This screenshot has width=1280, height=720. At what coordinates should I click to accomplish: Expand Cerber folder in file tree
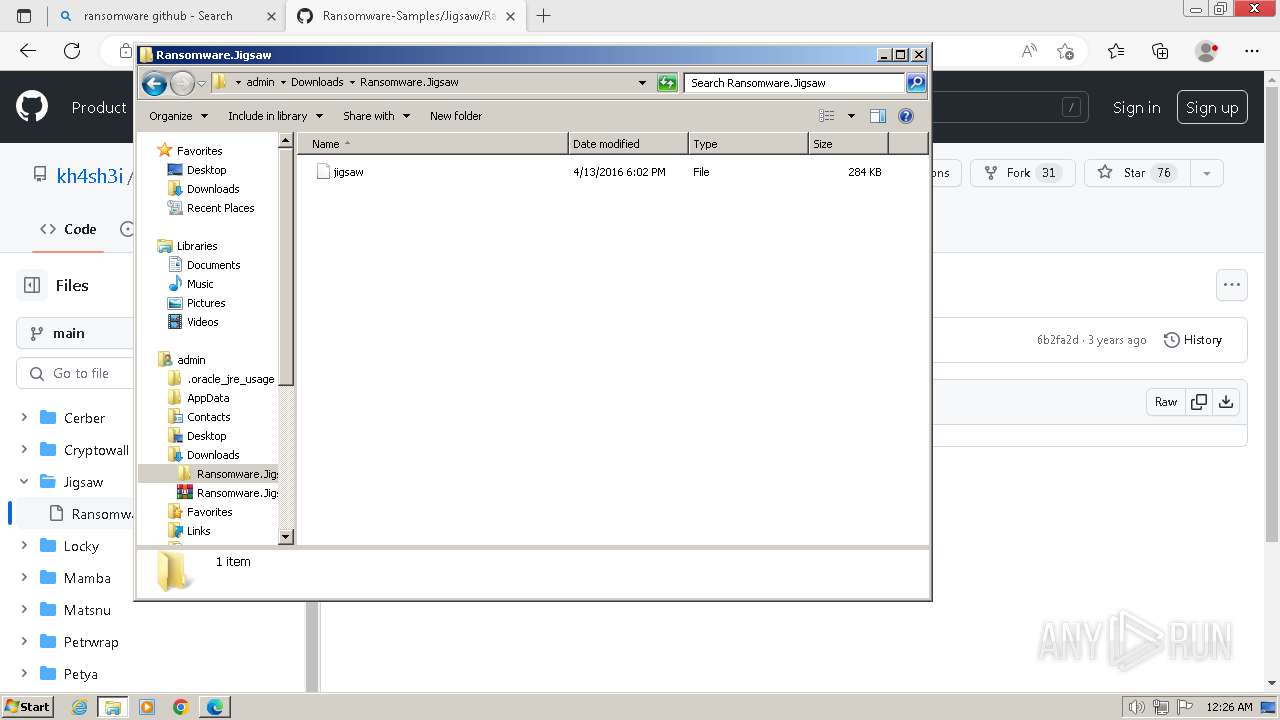point(24,418)
